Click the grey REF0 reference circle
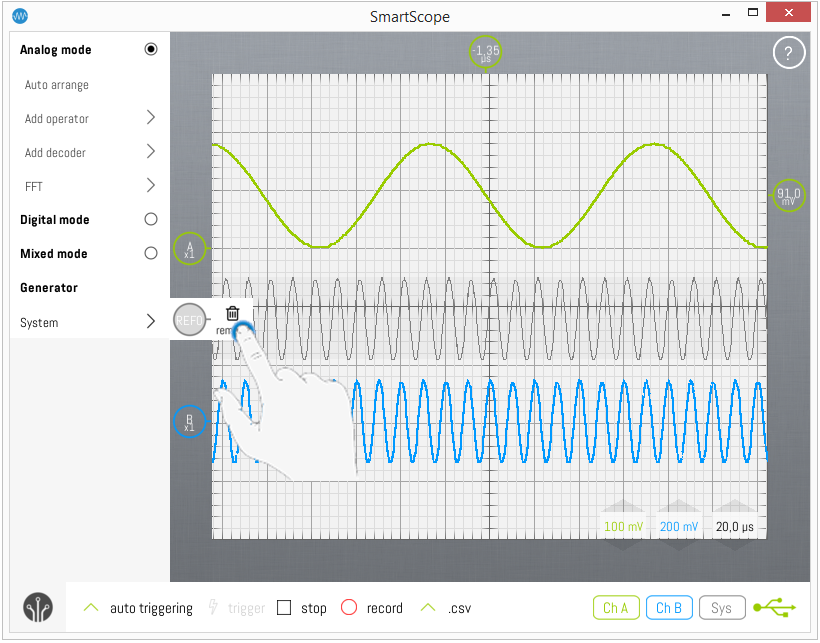Viewport: 820px width, 643px height. [189, 320]
